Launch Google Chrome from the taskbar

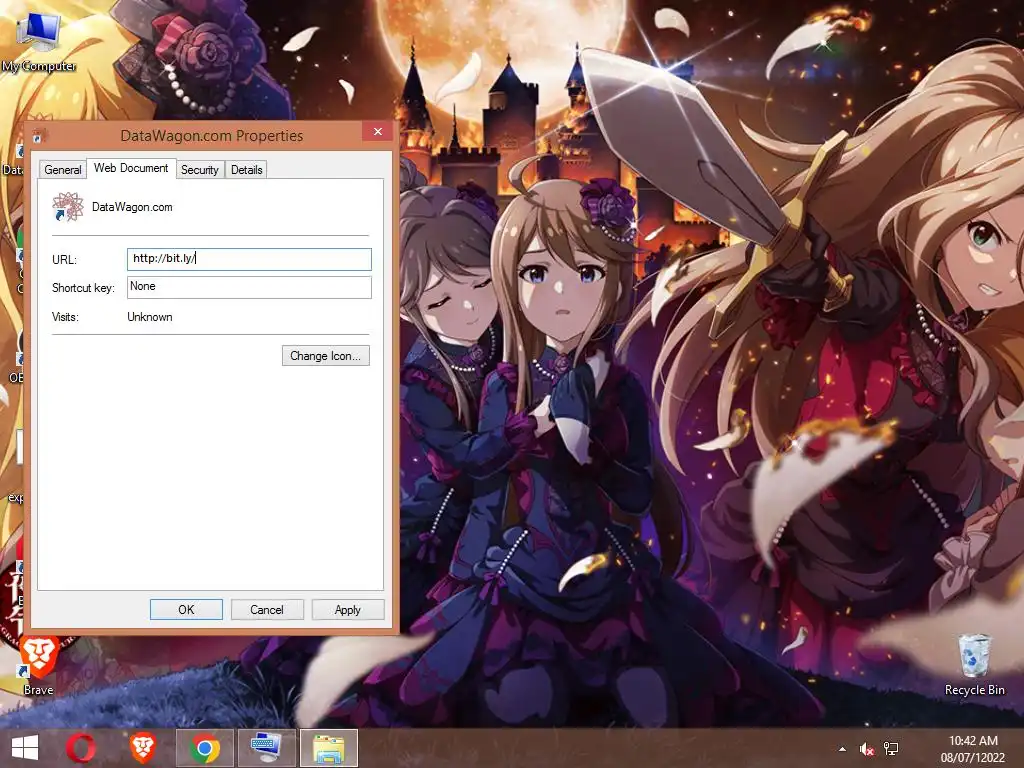(204, 748)
